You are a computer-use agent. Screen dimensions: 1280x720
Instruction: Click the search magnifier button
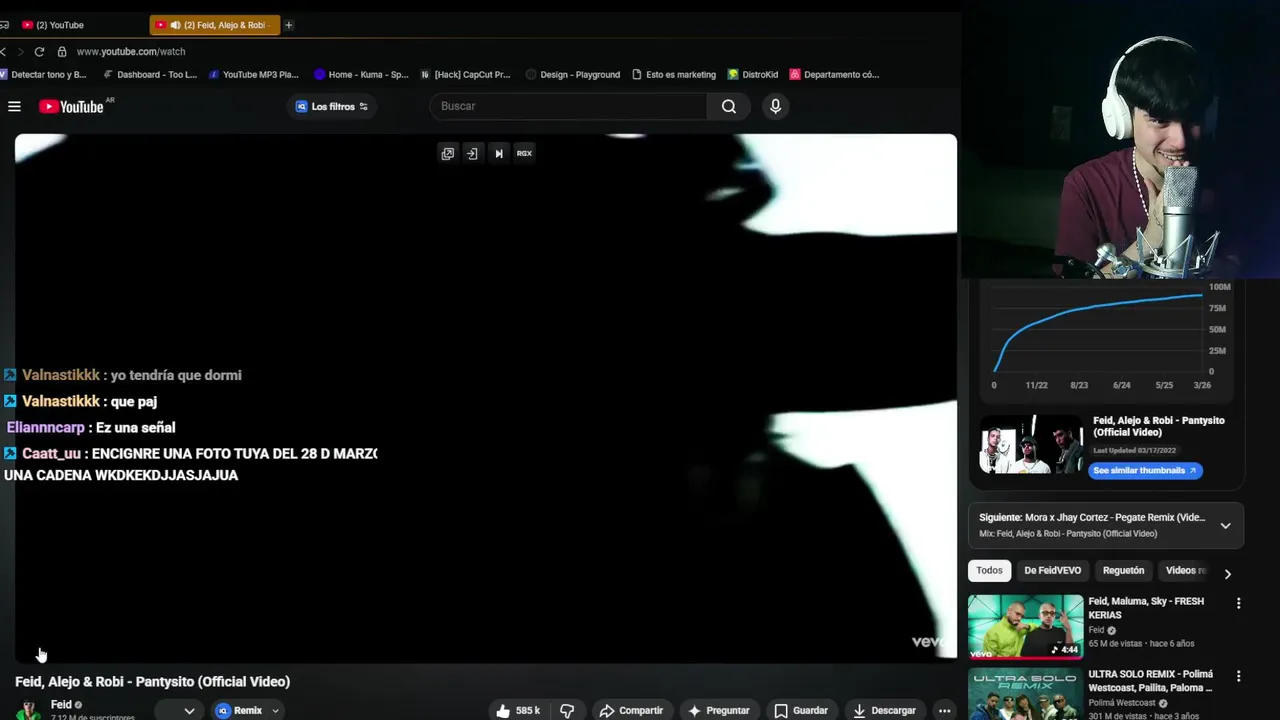click(x=729, y=106)
